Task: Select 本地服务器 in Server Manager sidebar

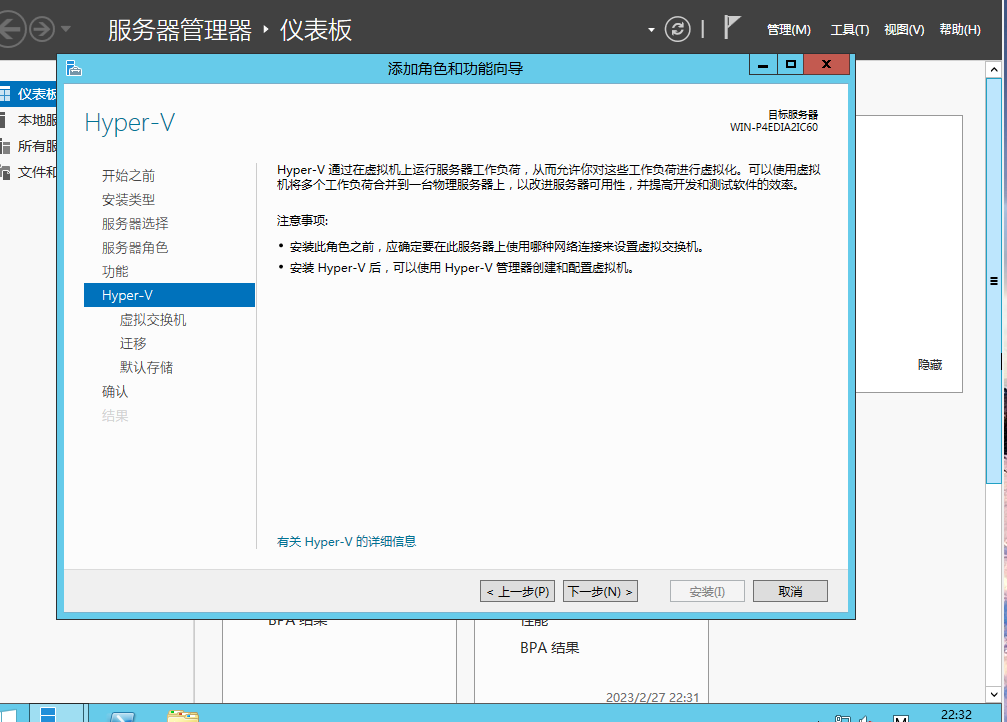Action: tap(28, 120)
